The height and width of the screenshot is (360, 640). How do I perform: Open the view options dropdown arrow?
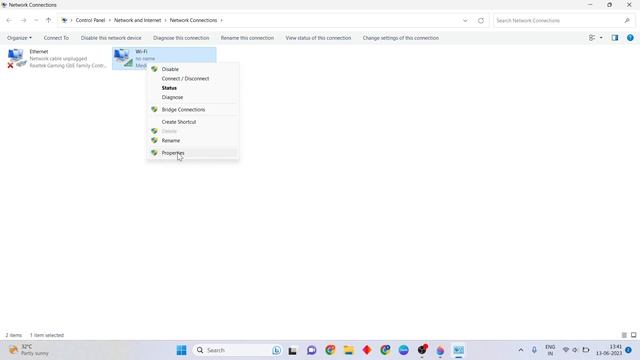[x=601, y=38]
